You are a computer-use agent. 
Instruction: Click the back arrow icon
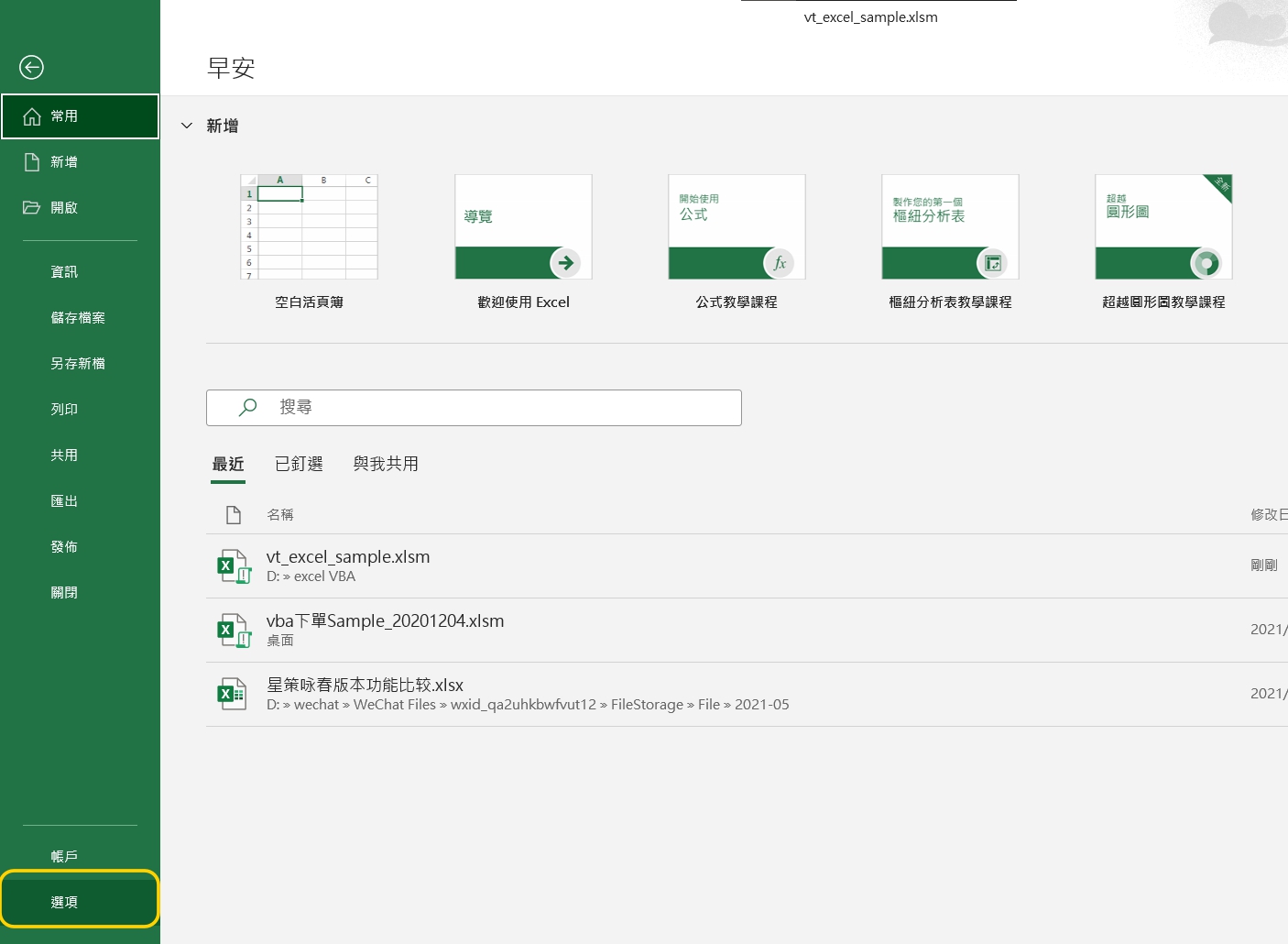(31, 67)
